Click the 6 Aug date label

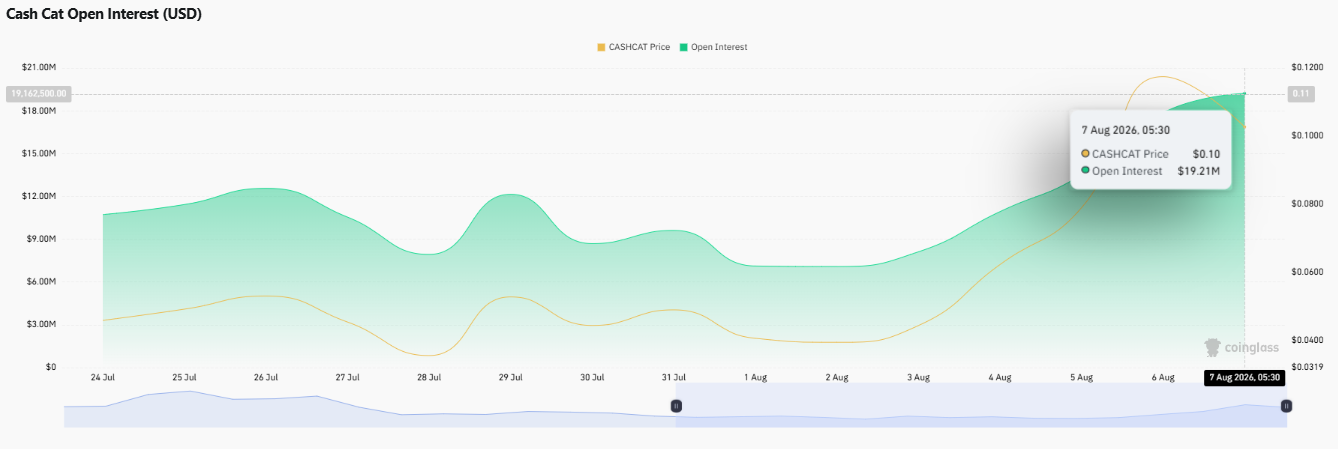(1163, 378)
